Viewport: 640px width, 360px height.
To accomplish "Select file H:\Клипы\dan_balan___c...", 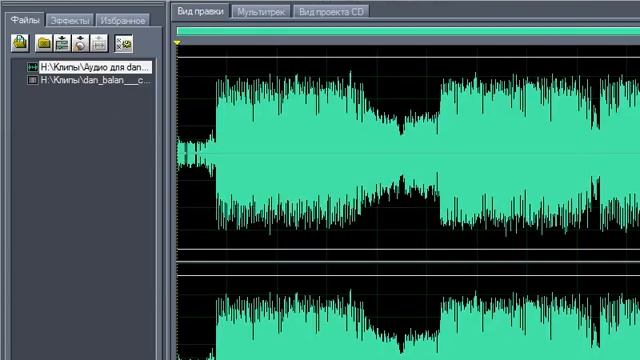I will [x=95, y=80].
